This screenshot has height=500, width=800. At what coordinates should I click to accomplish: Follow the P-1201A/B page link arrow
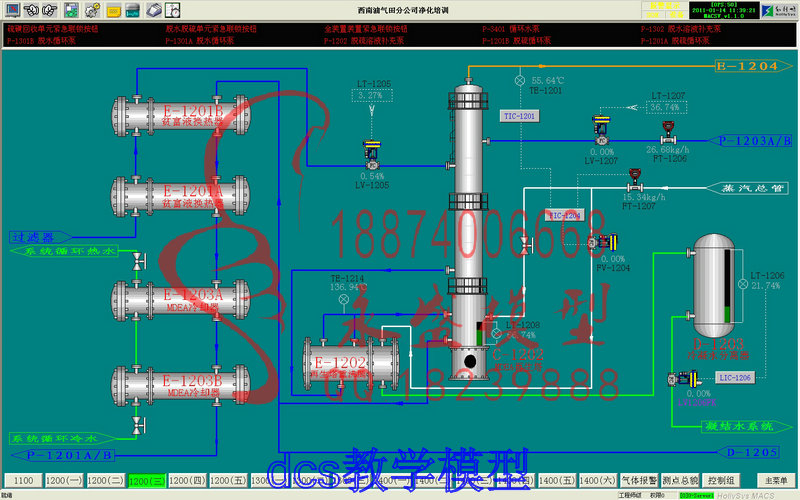coord(64,455)
